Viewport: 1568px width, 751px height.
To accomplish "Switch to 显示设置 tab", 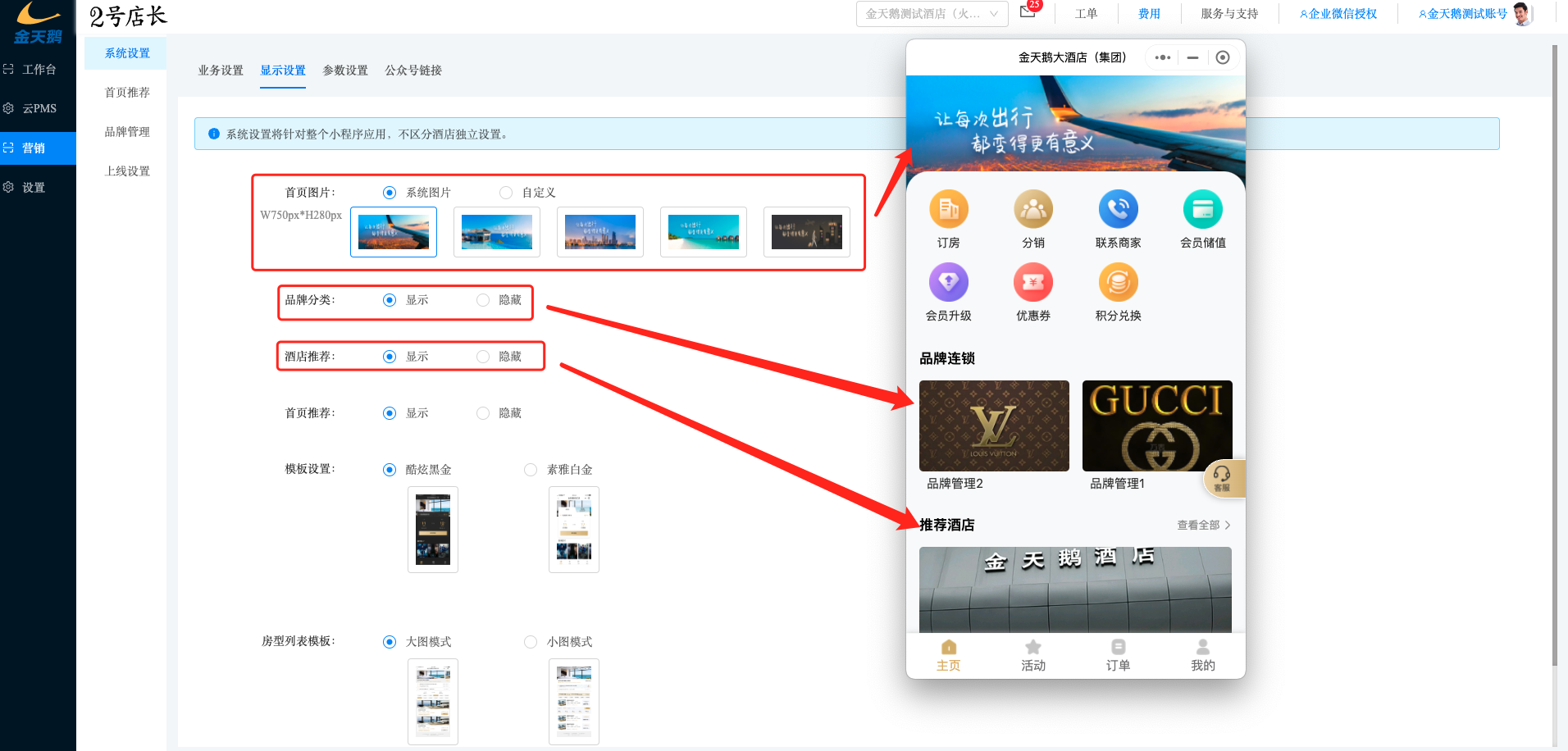I will tap(283, 71).
